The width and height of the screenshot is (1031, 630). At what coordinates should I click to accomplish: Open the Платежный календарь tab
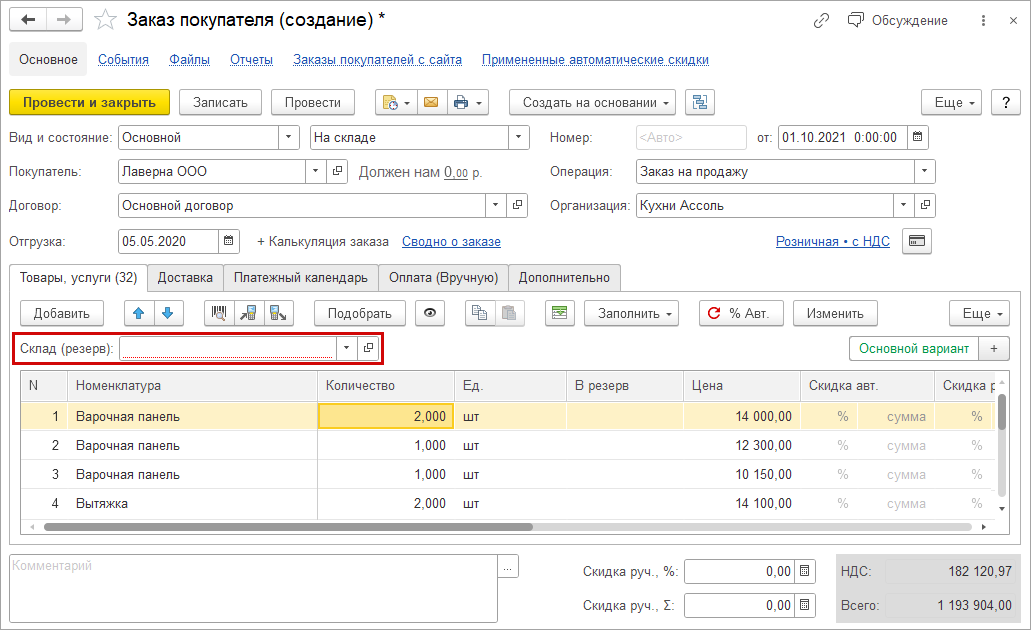299,277
